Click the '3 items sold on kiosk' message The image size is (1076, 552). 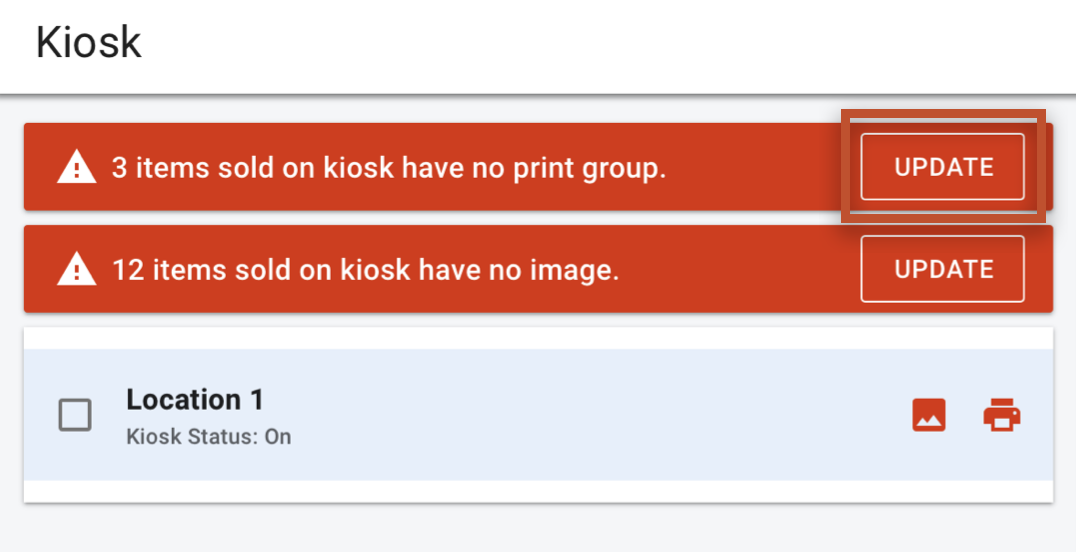(x=389, y=168)
